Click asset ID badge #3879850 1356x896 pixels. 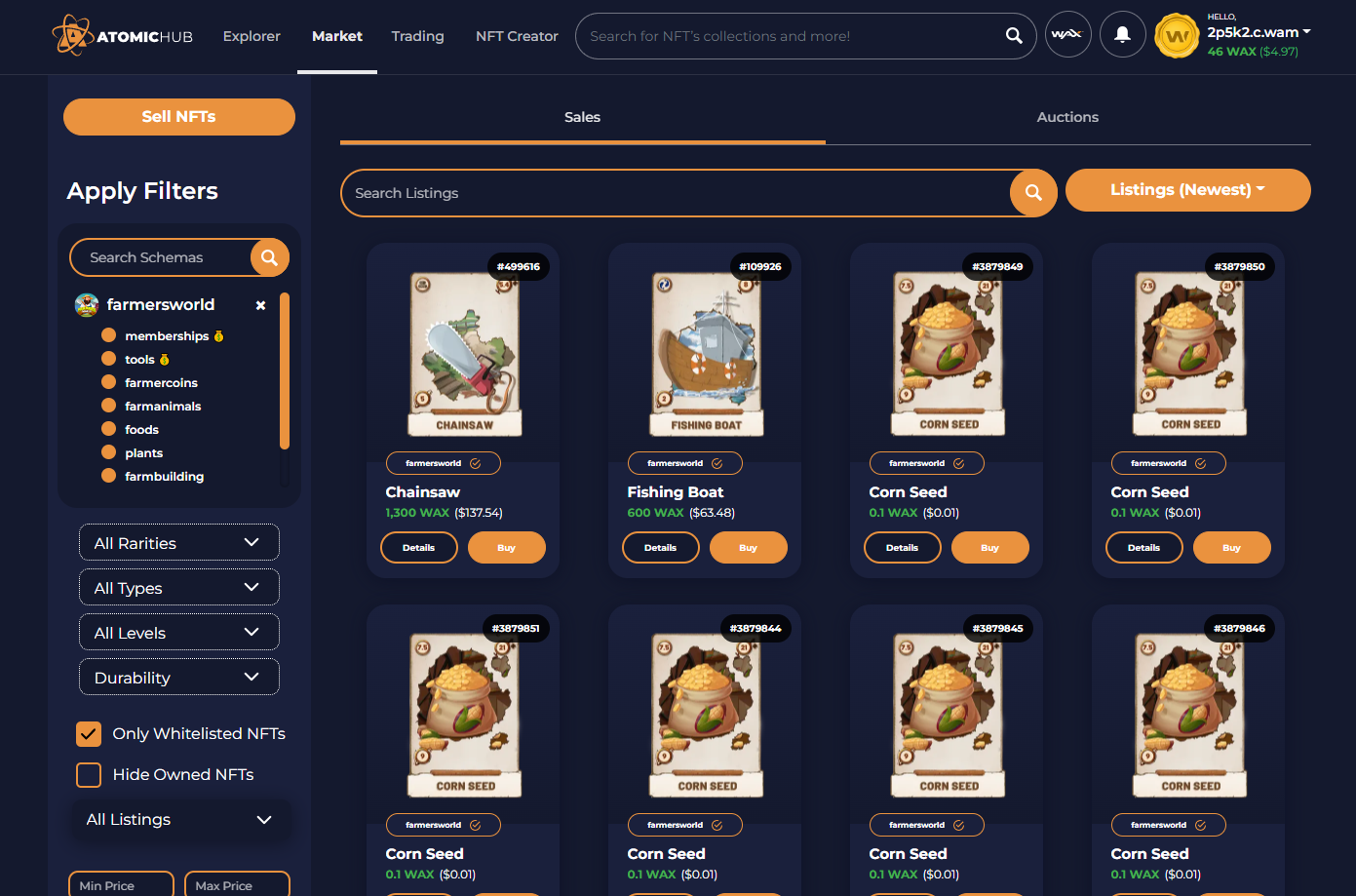(x=1239, y=266)
